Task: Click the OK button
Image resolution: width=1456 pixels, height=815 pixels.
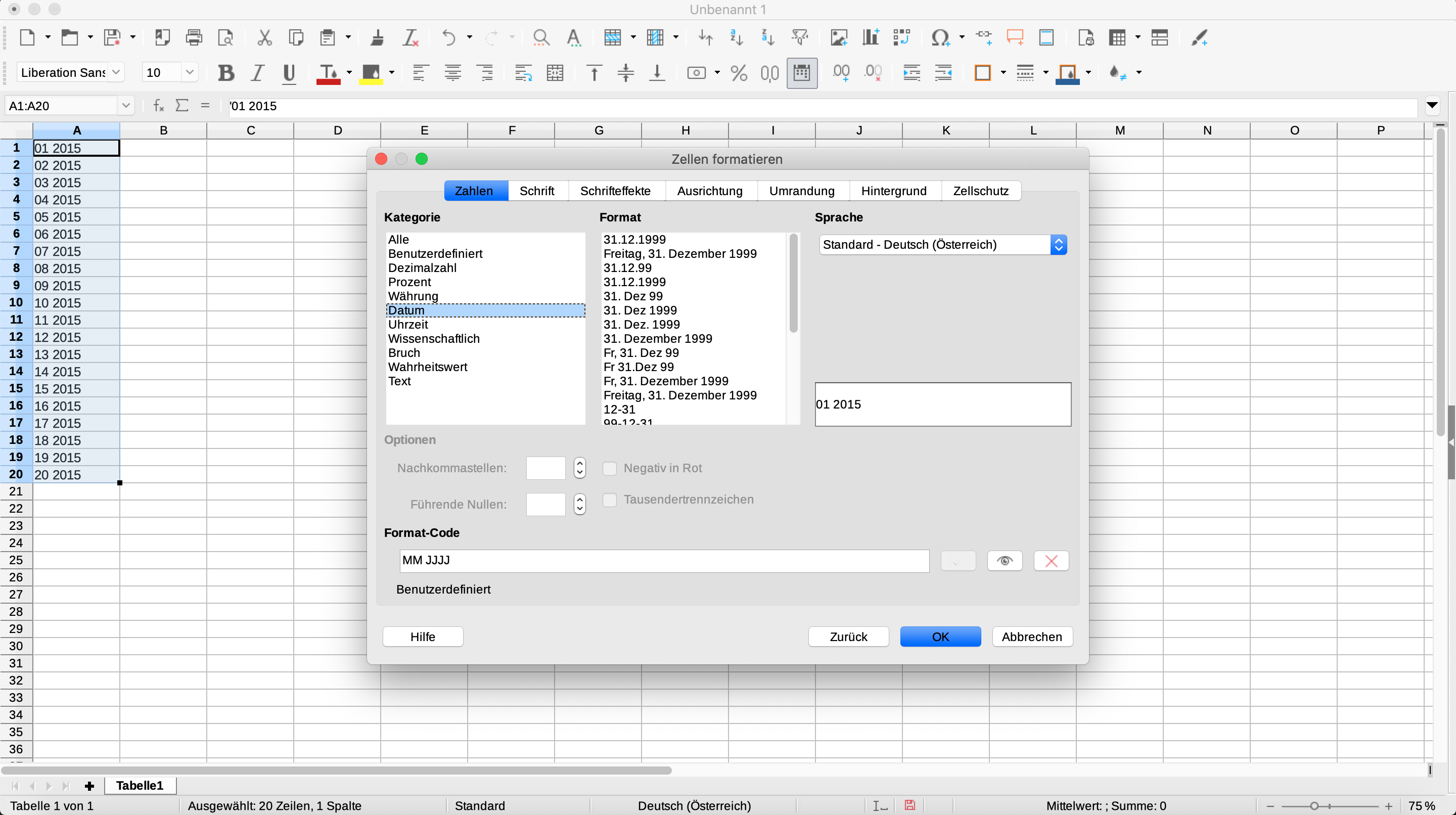Action: (x=940, y=637)
